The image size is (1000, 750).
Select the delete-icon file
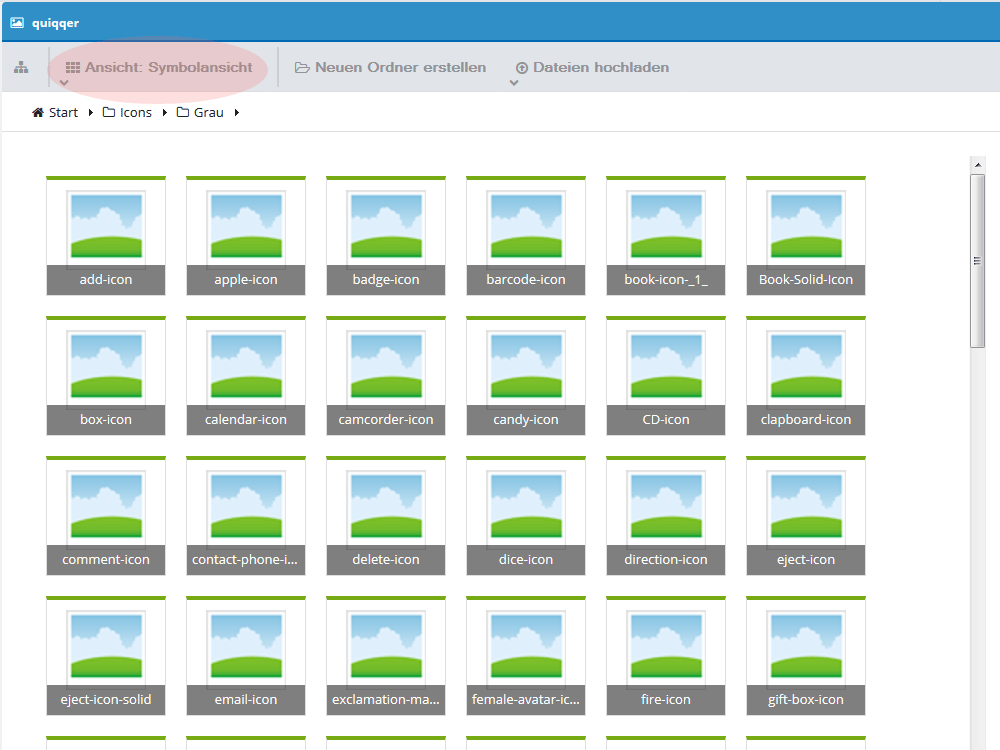(386, 515)
